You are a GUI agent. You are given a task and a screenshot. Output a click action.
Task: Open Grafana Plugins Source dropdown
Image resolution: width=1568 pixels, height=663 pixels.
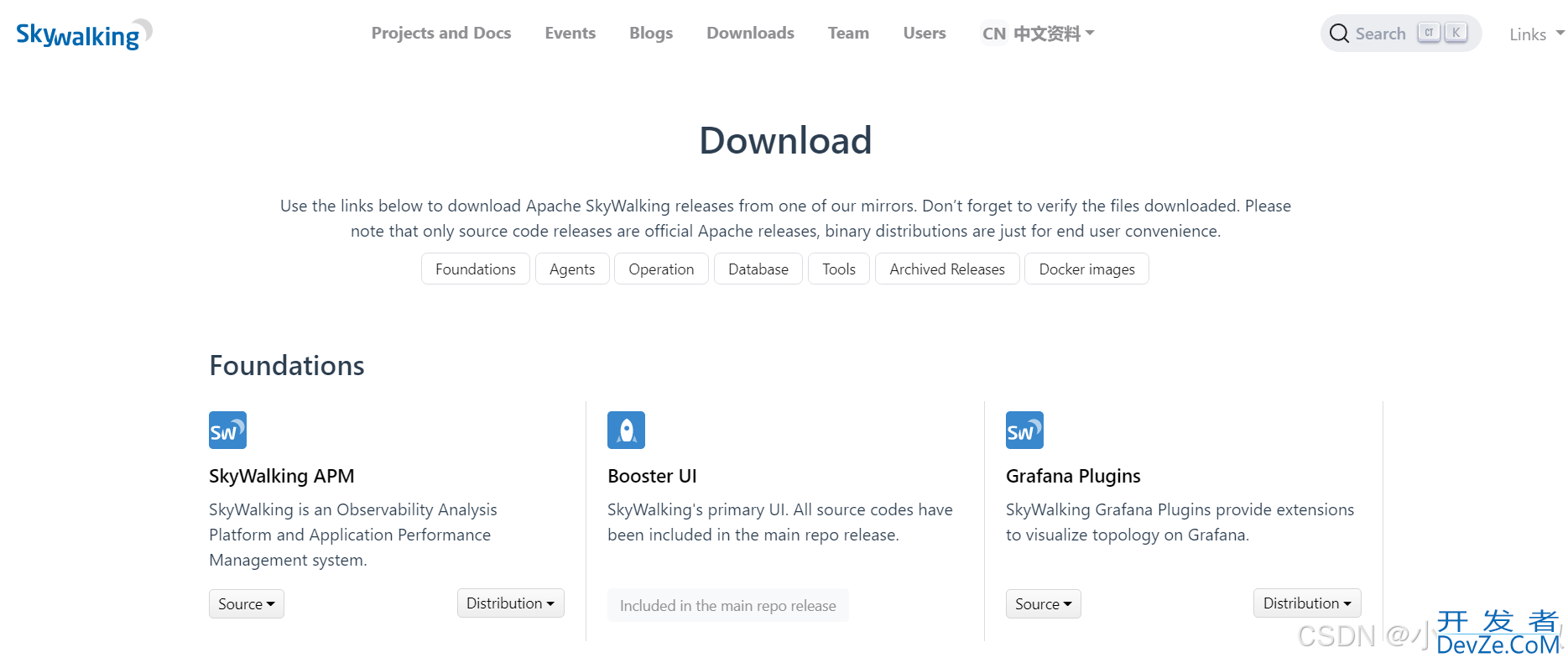1044,603
